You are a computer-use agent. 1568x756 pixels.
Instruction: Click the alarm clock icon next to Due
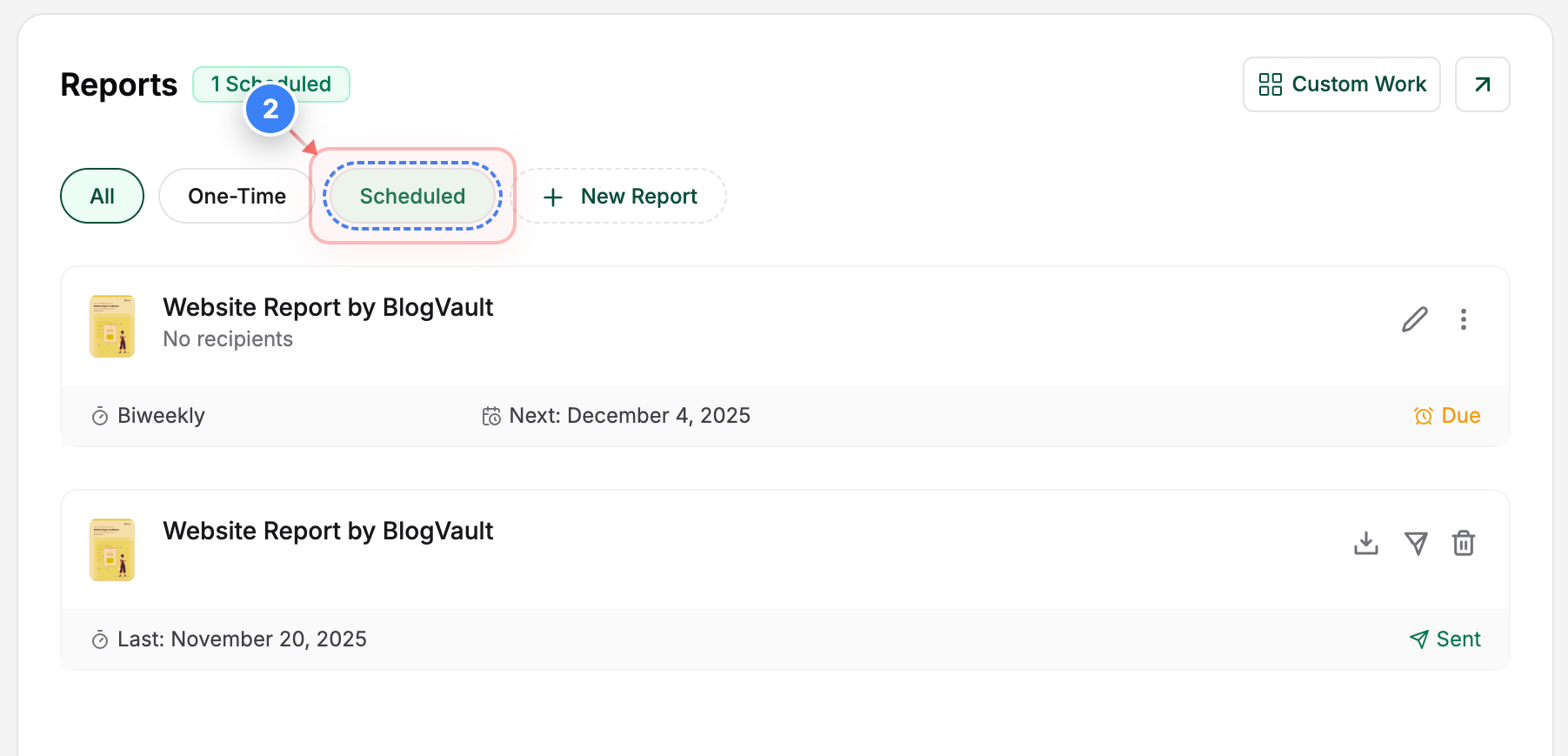click(x=1423, y=415)
